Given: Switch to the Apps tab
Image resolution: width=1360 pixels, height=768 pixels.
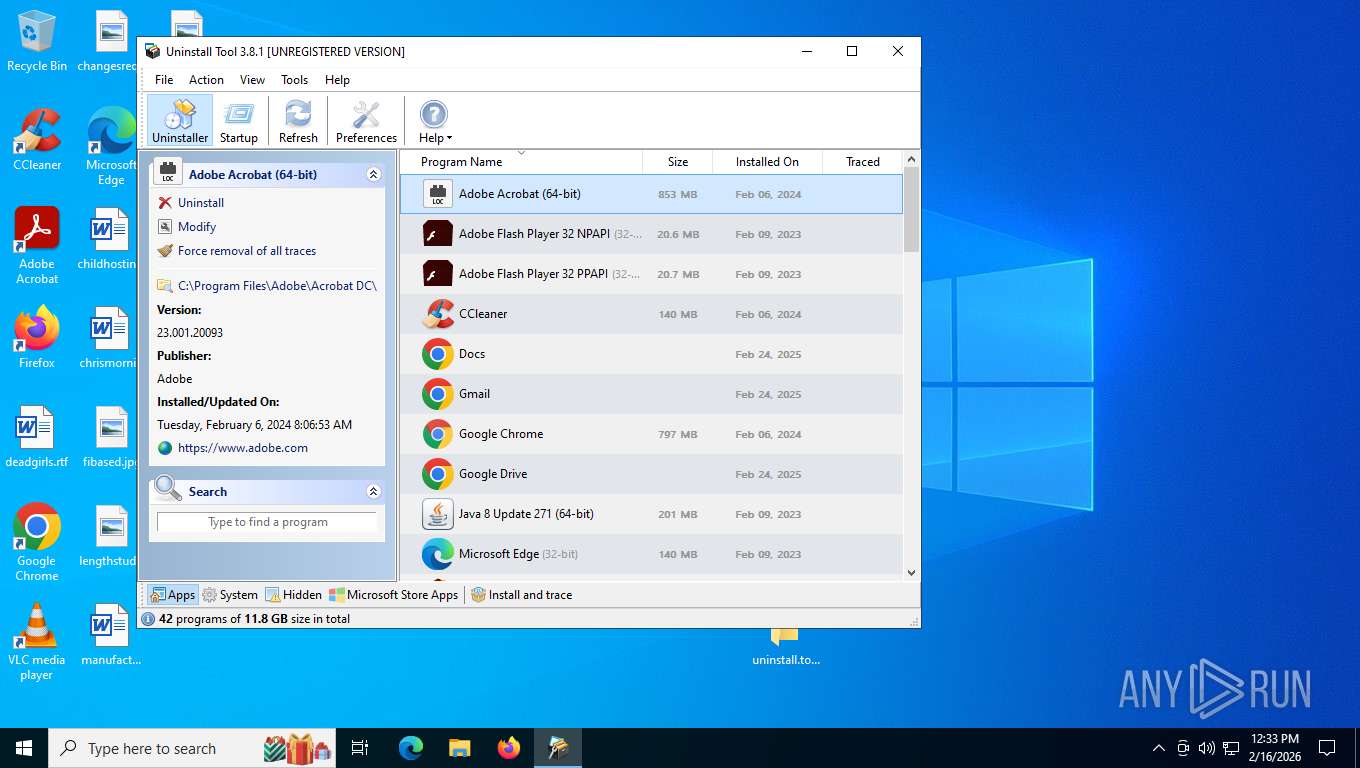Looking at the screenshot, I should point(172,595).
